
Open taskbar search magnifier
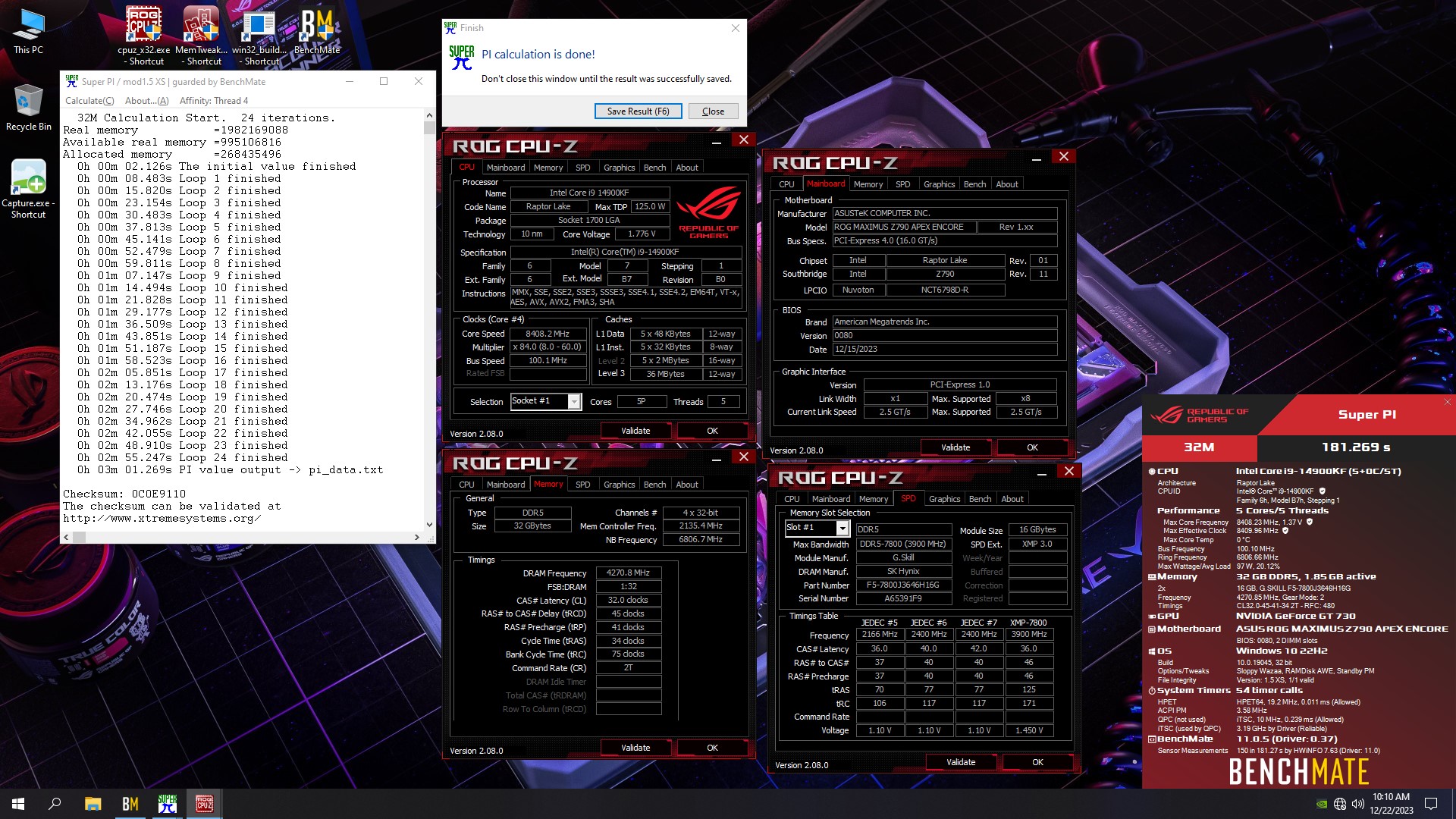point(55,804)
